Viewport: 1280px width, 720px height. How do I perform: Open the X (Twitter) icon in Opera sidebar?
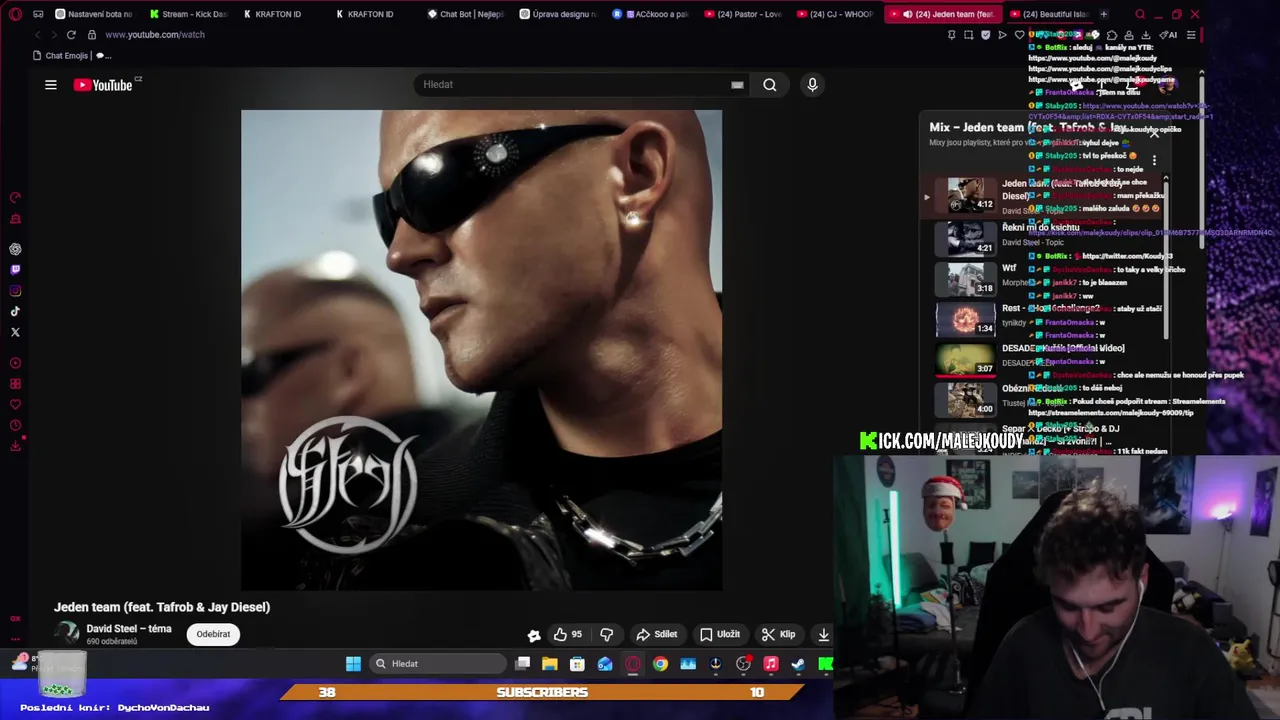15,332
